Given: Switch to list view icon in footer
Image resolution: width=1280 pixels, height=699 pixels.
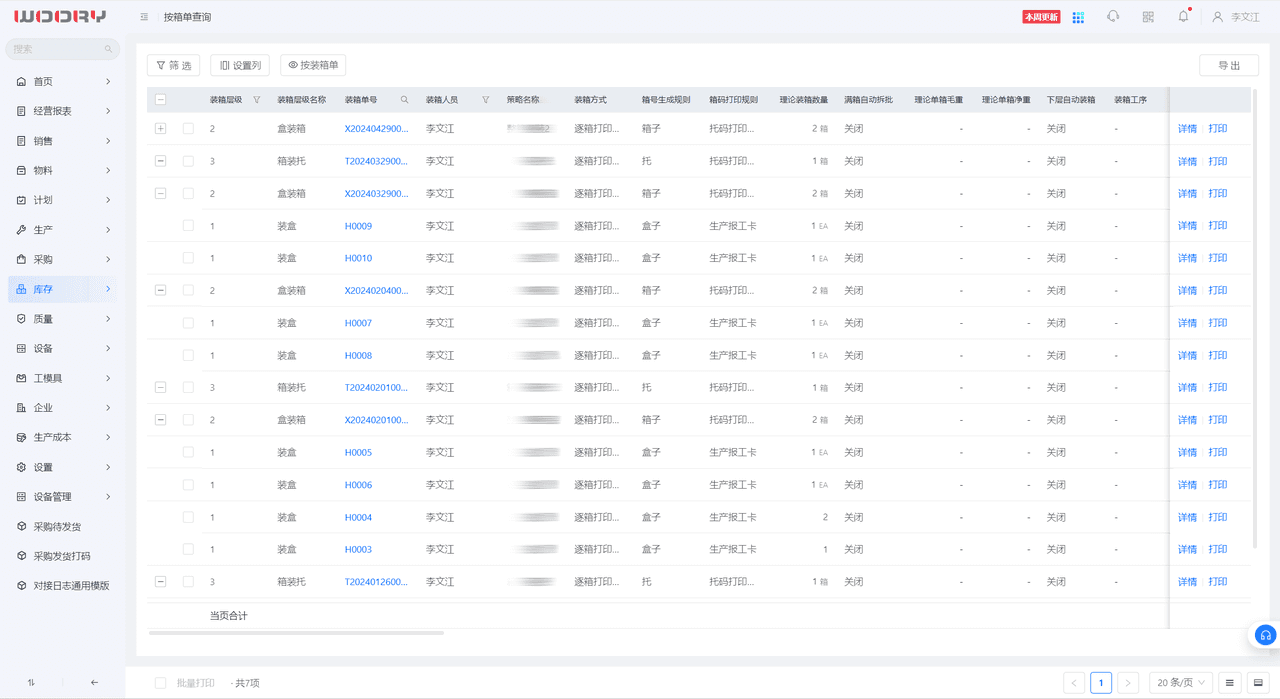Looking at the screenshot, I should 1230,683.
